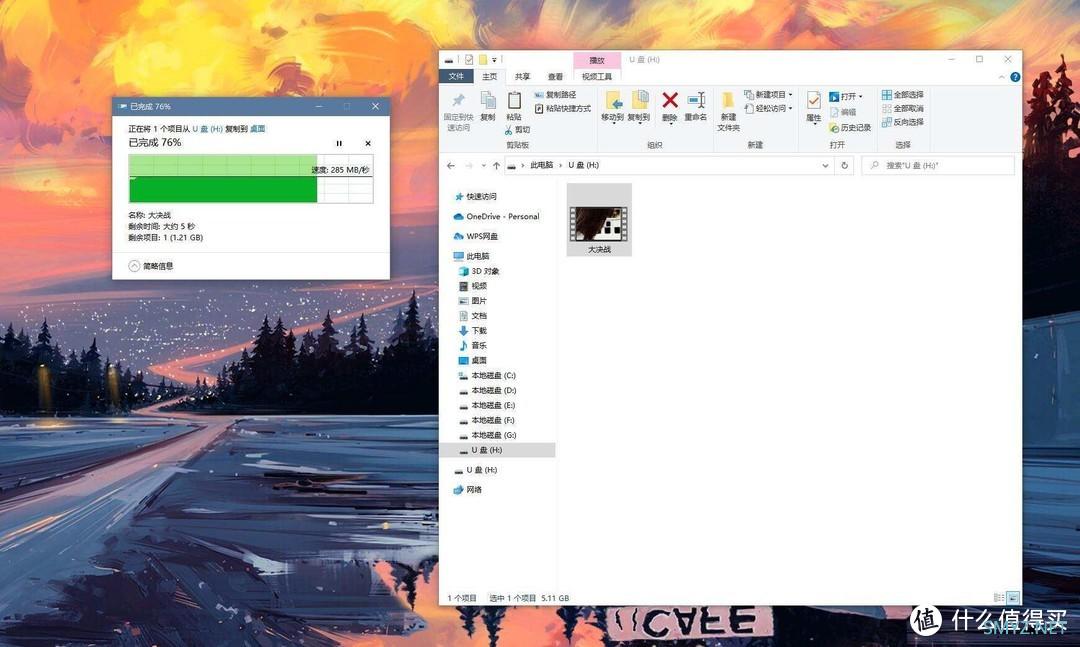This screenshot has width=1080, height=647.
Task: Select the 大决战 video thumbnail
Action: (x=599, y=220)
